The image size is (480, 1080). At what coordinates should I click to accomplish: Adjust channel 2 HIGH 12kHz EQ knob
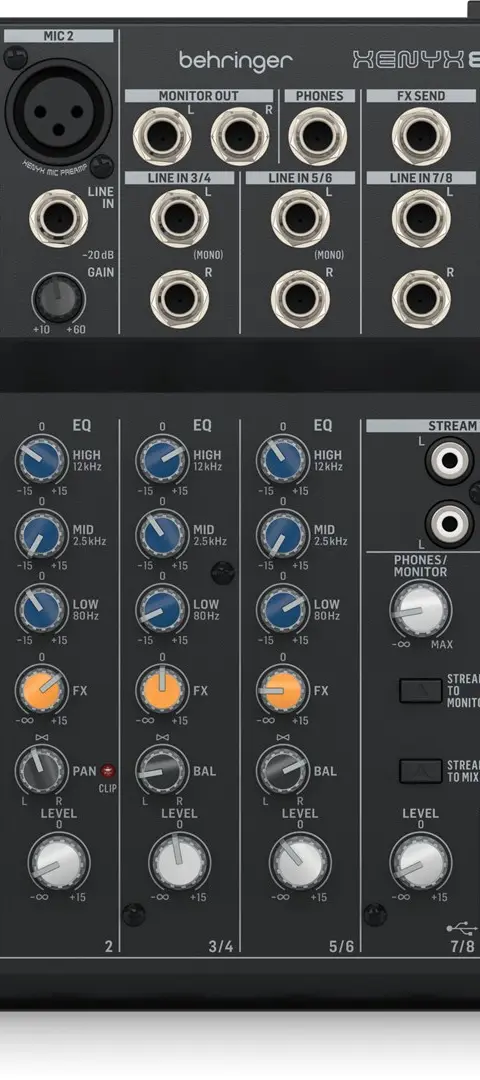click(42, 459)
